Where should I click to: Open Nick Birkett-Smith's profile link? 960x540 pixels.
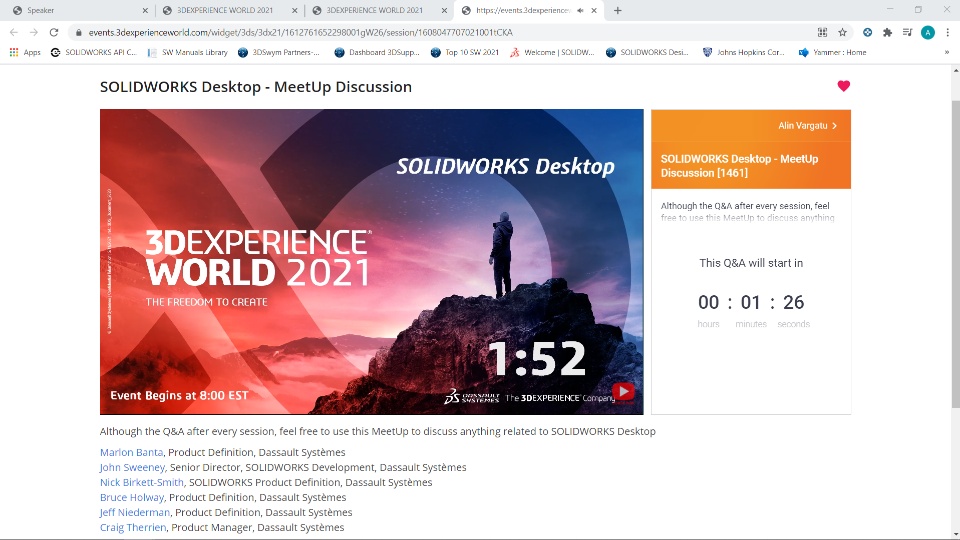[142, 482]
